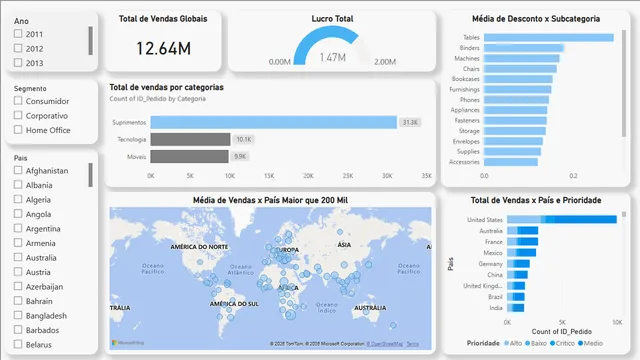640x360 pixels.
Task: Filter by Baixo priority legend swatch
Action: (x=527, y=343)
